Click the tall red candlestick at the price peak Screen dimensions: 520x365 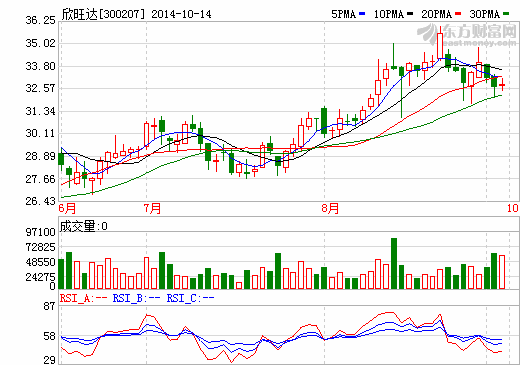coord(440,45)
